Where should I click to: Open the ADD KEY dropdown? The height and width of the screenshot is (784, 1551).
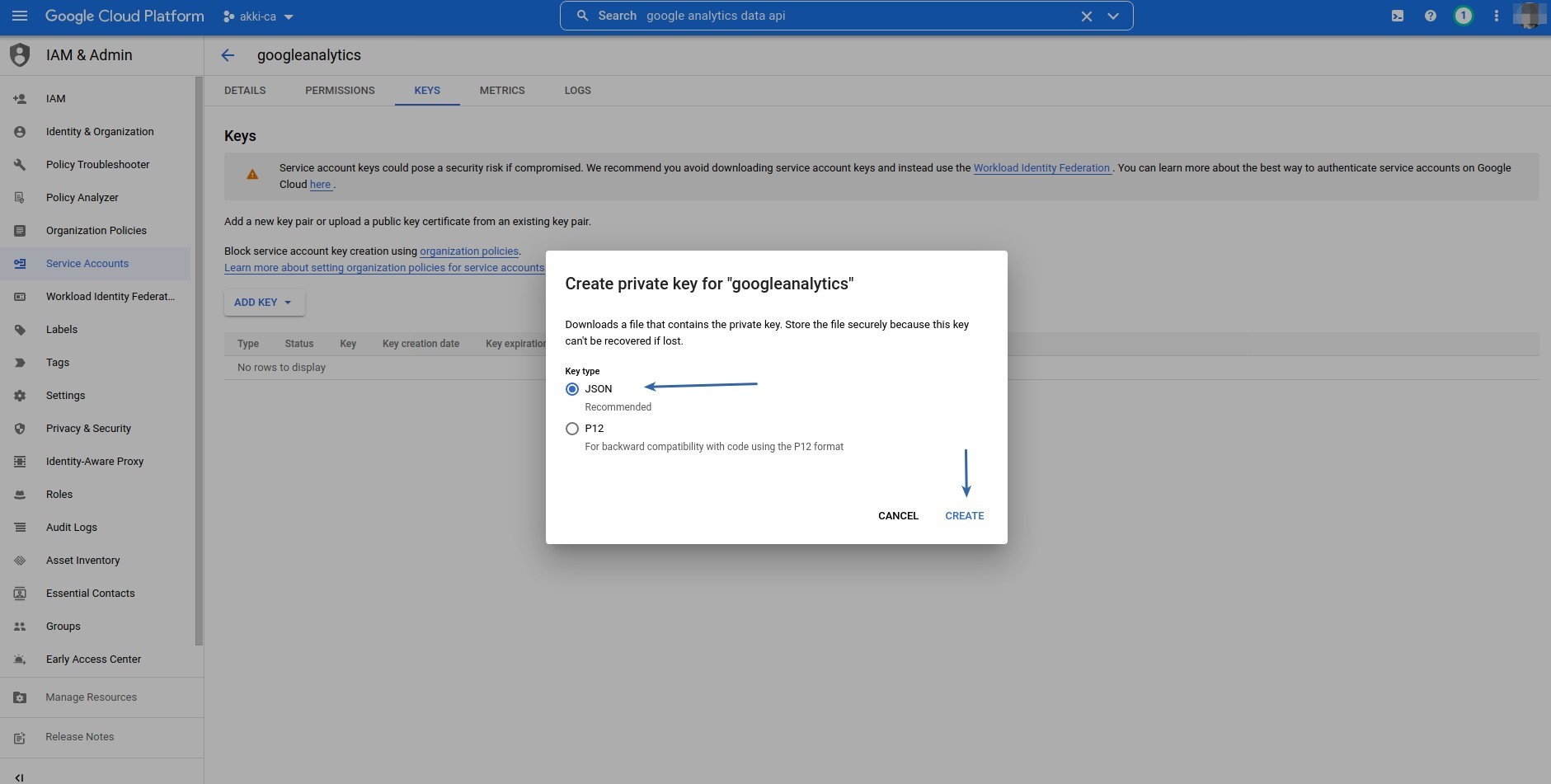263,303
